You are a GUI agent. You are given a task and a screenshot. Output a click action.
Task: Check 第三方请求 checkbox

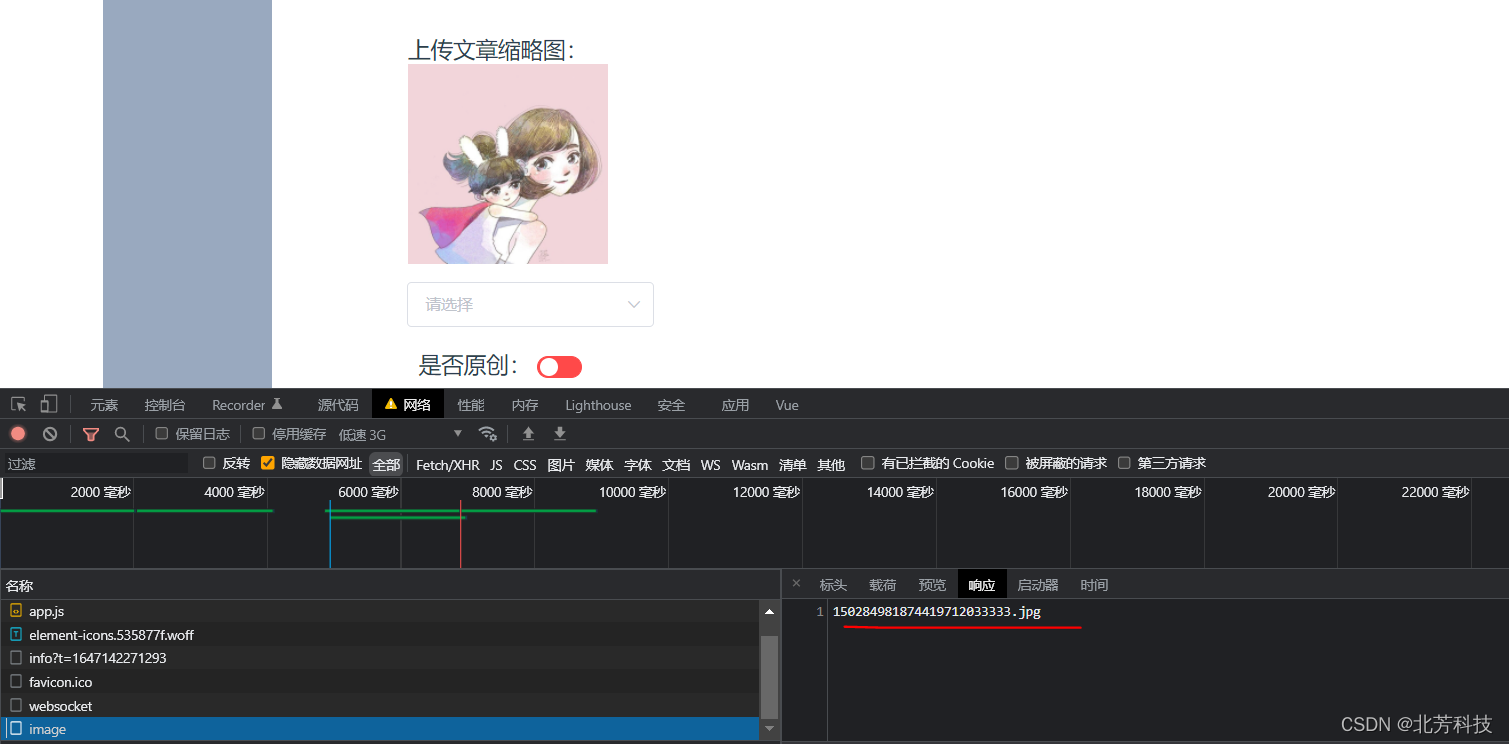[x=1124, y=463]
